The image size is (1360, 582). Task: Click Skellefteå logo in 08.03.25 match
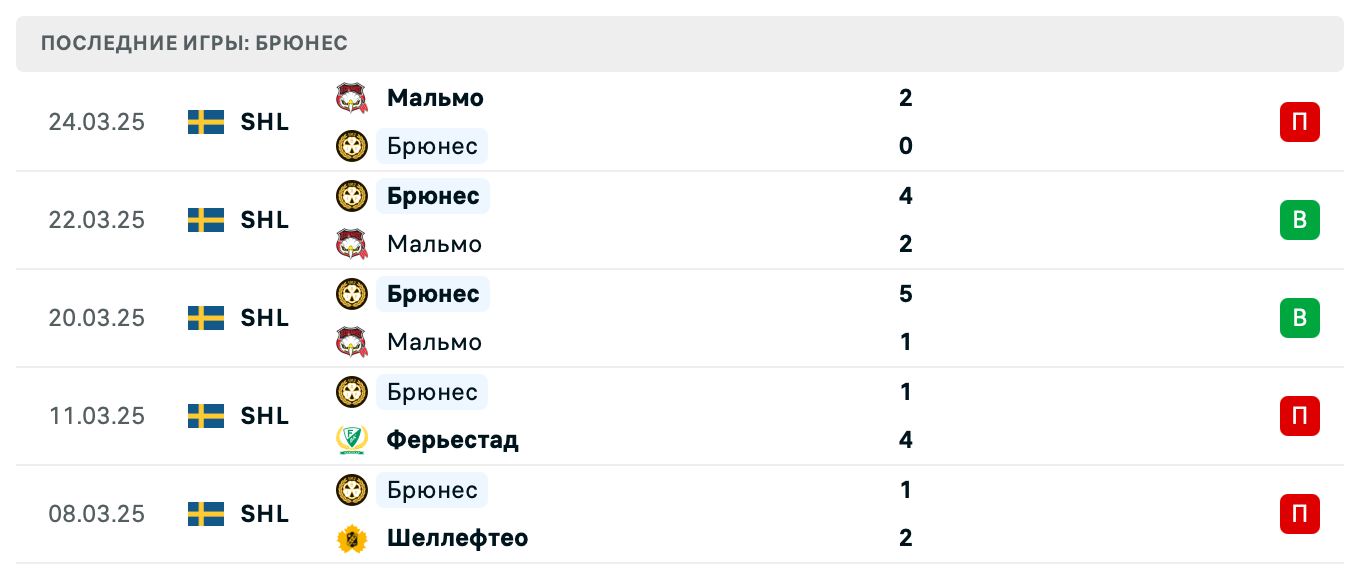coord(351,538)
